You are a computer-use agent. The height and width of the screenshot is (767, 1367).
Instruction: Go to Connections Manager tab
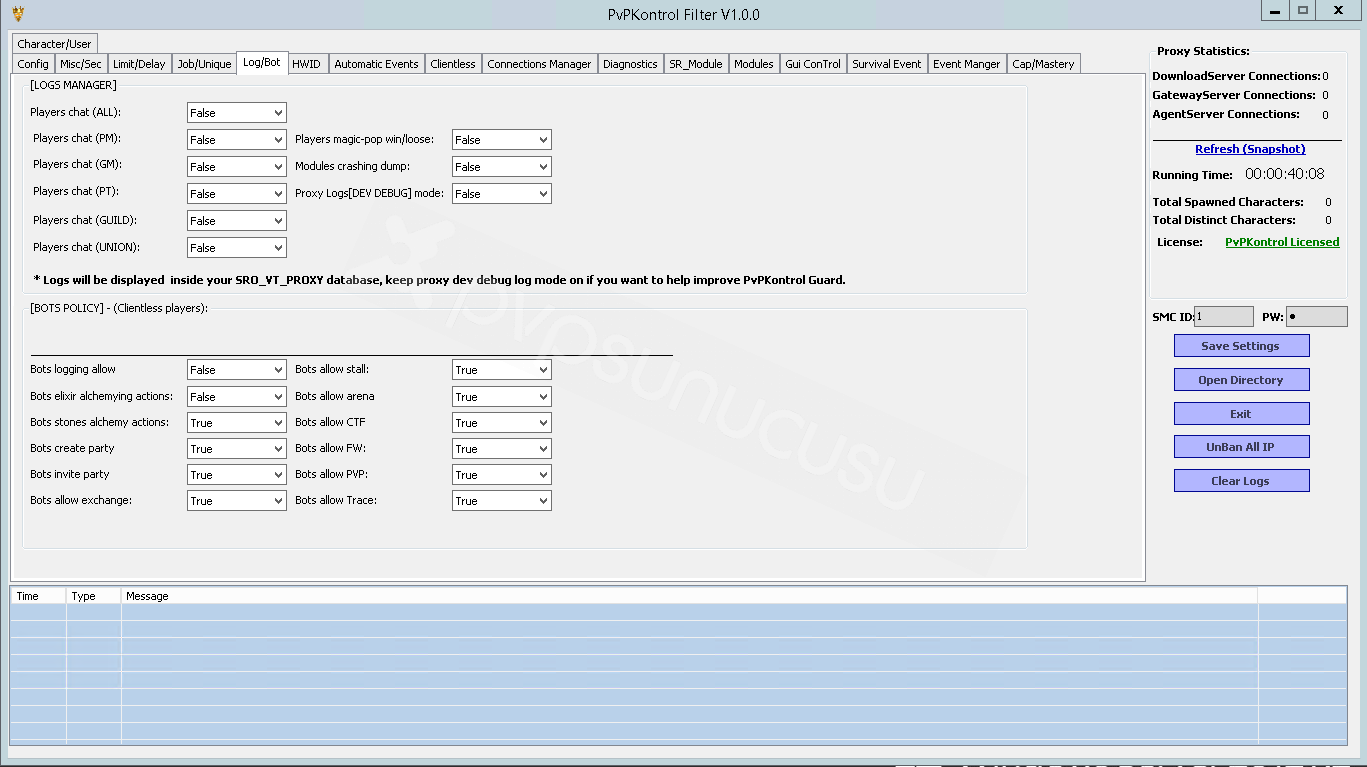tap(539, 64)
